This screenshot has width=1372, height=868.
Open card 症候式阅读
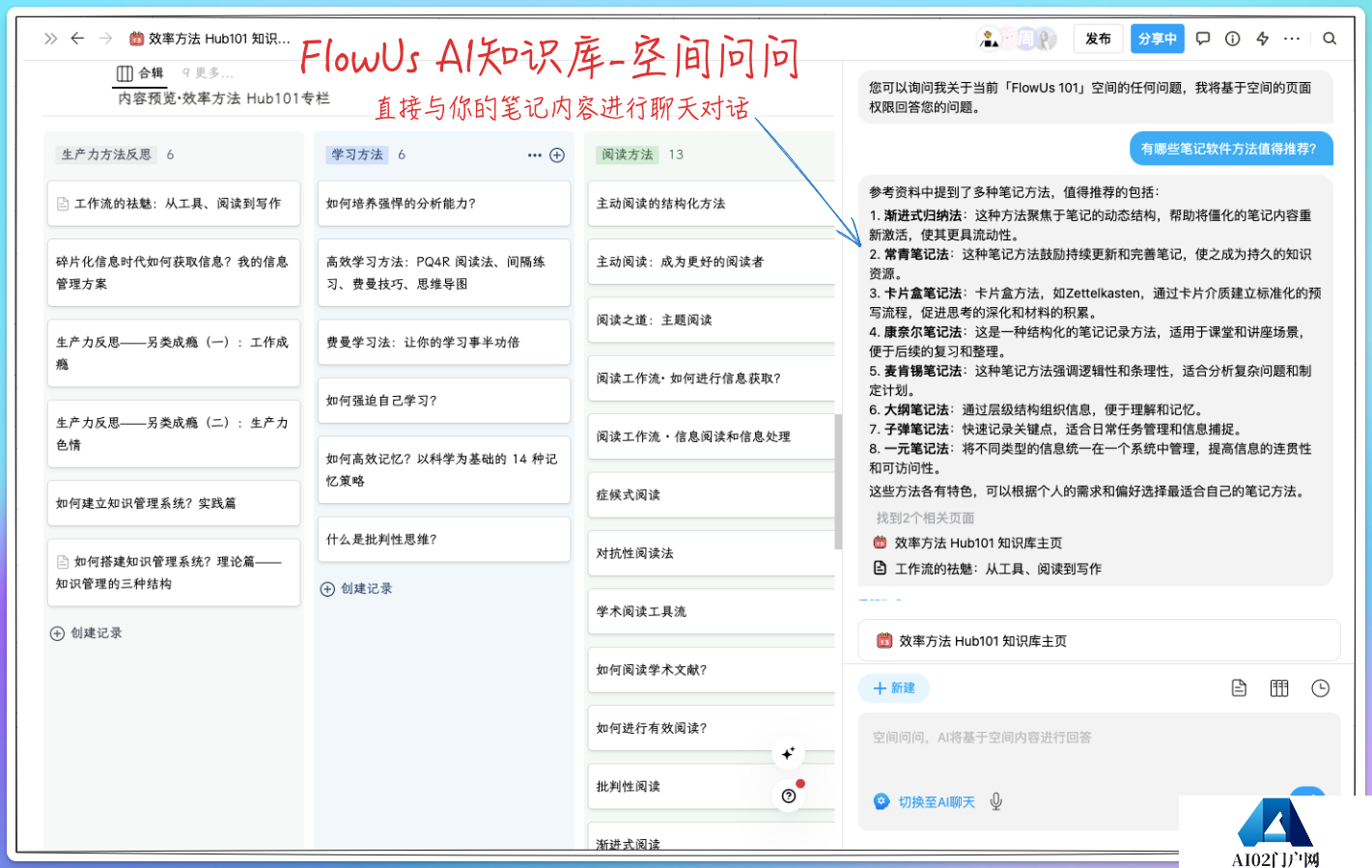coord(712,495)
